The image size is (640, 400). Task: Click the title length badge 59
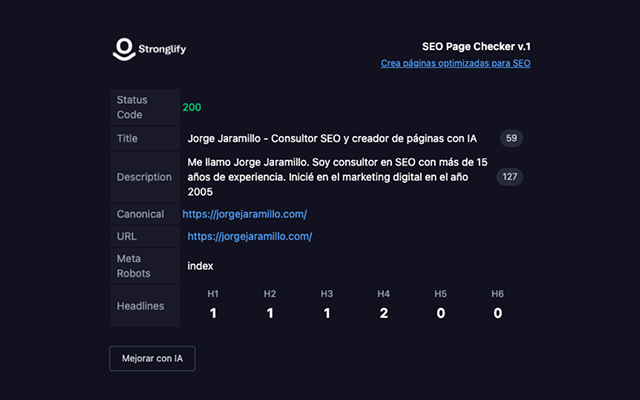coord(511,138)
